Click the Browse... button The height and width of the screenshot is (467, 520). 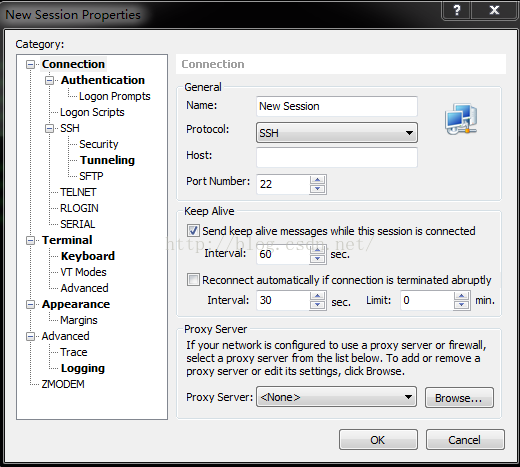pyautogui.click(x=459, y=398)
